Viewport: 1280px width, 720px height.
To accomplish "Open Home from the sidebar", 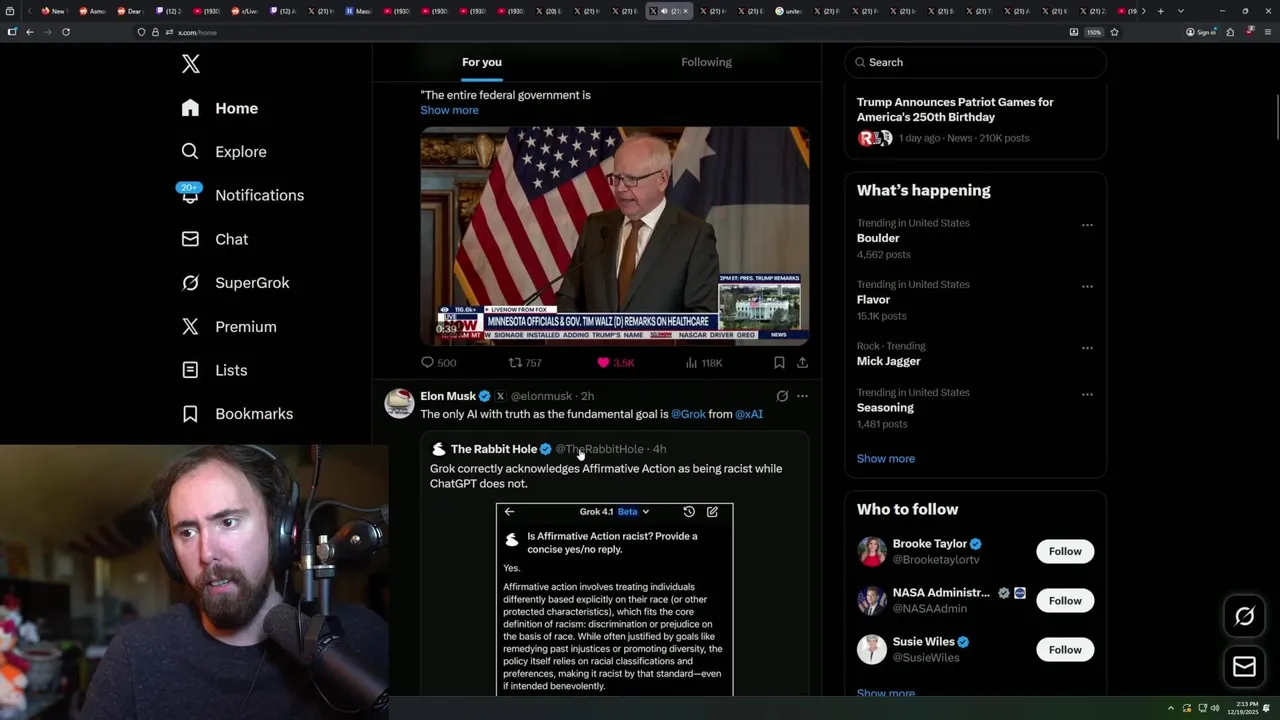I will click(x=220, y=108).
